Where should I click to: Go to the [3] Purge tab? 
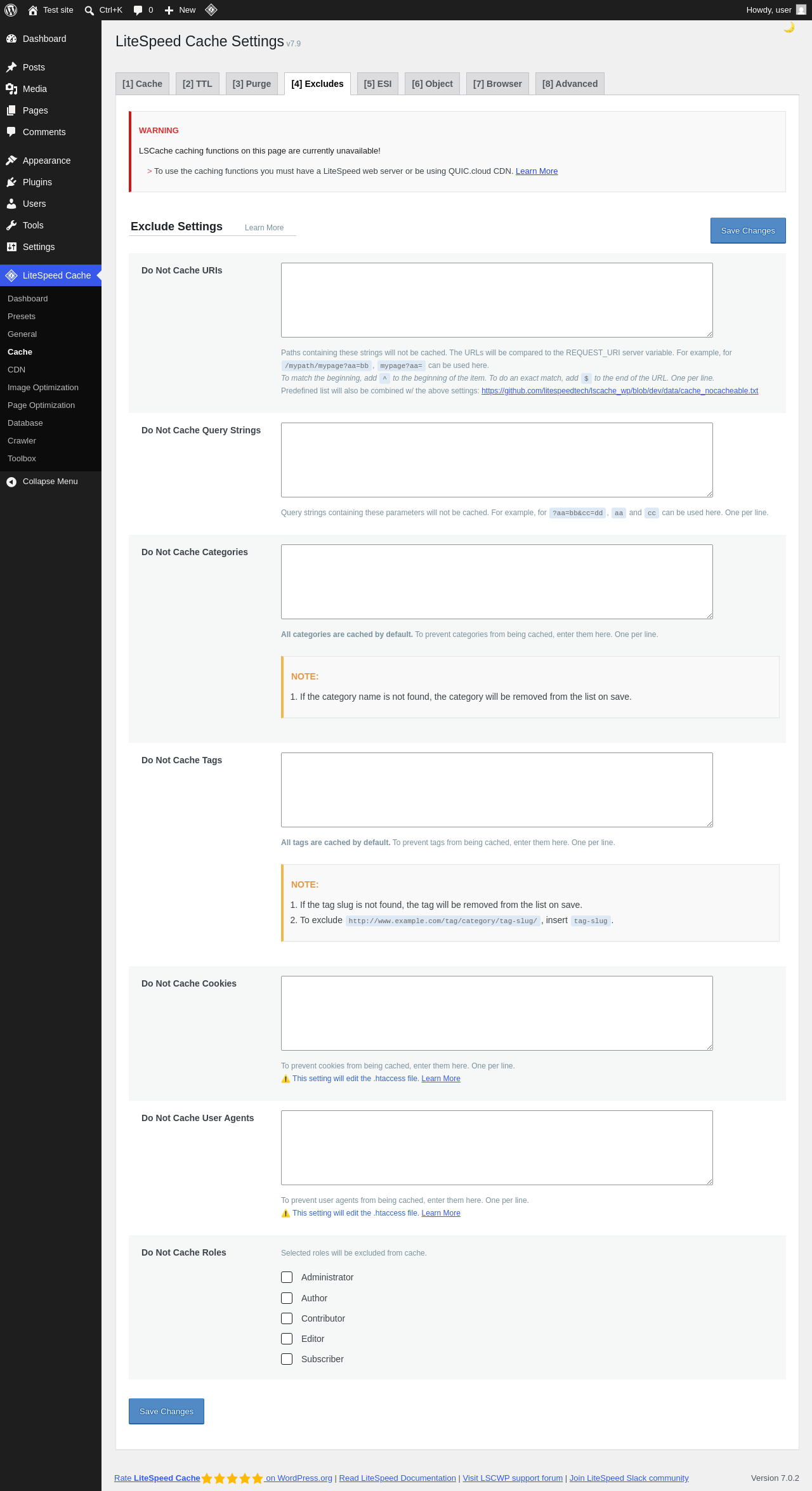(252, 84)
